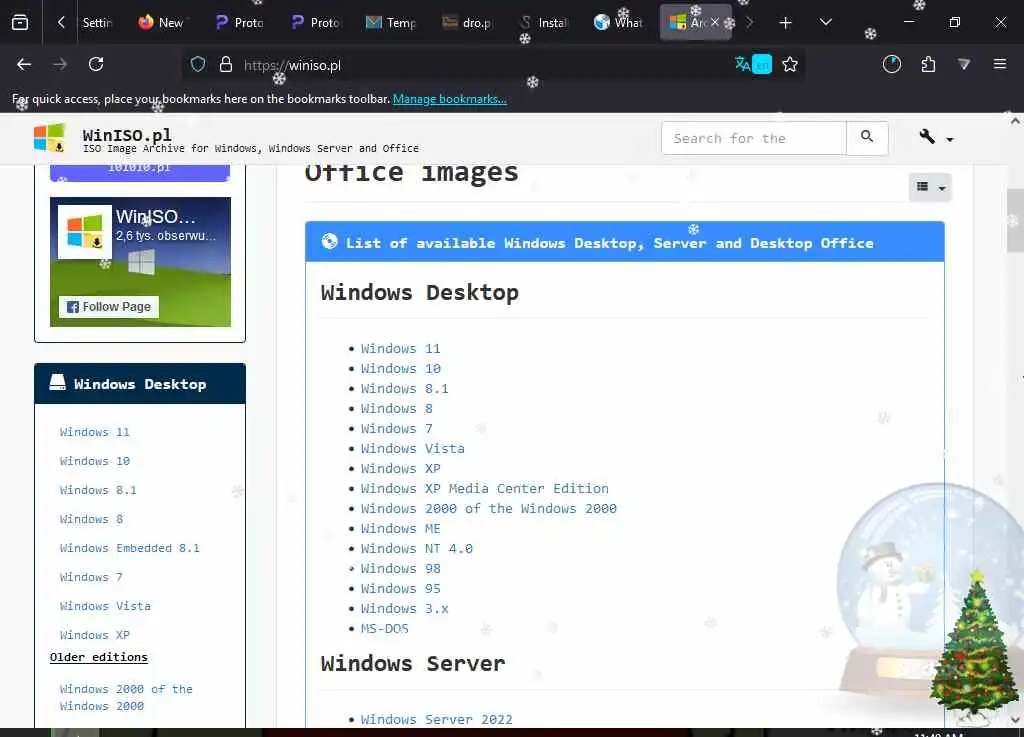Click the circular timer toolbar icon
The width and height of the screenshot is (1024, 737).
[x=891, y=65]
